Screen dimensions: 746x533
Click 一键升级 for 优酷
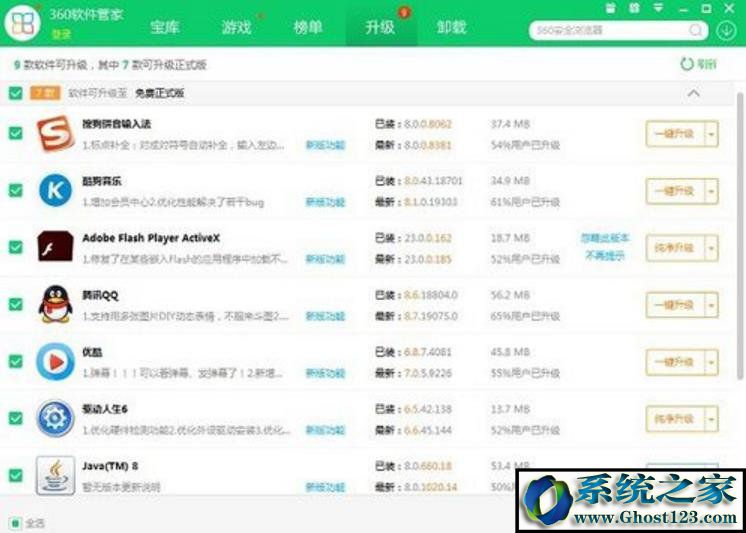(x=675, y=362)
